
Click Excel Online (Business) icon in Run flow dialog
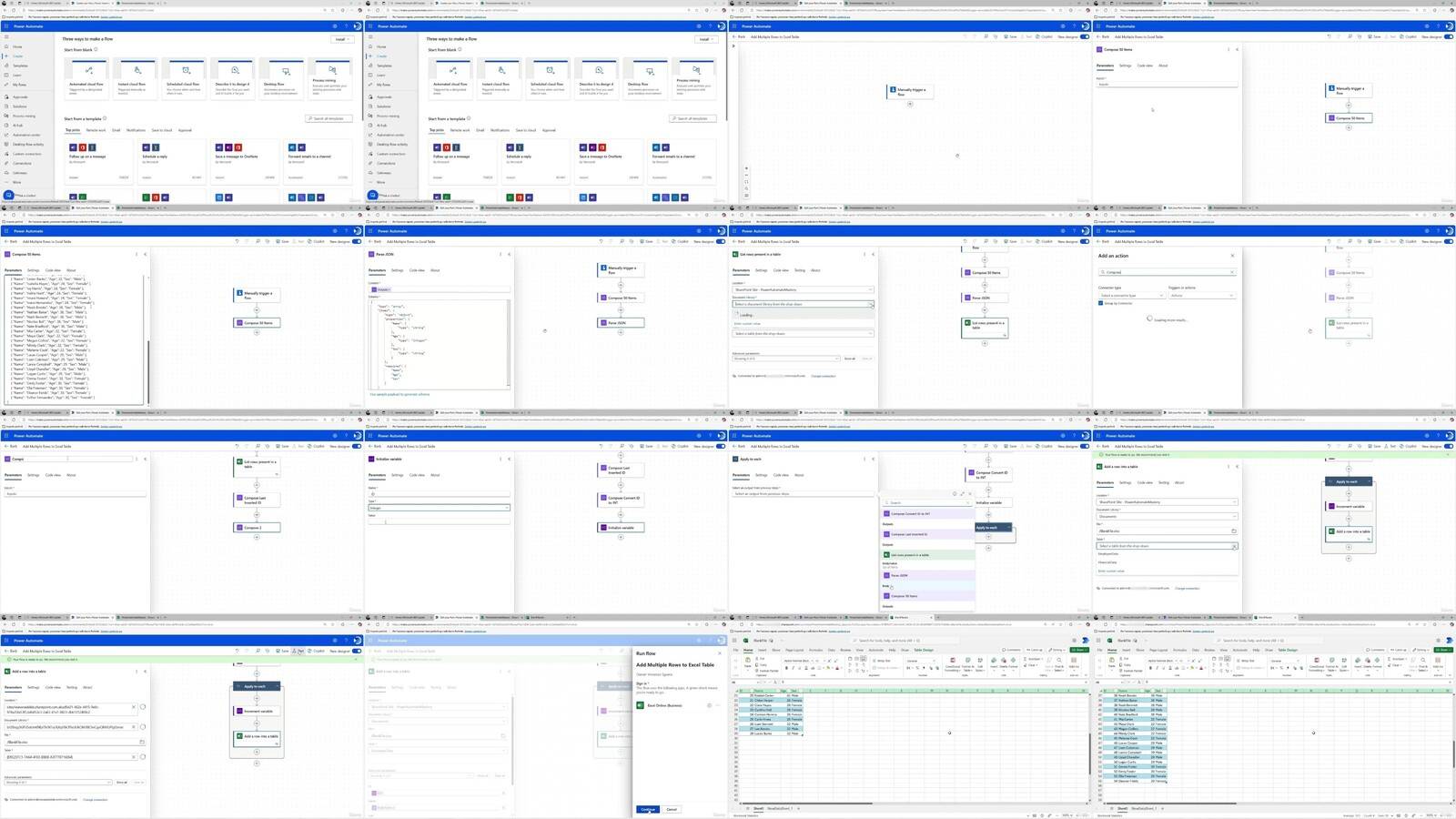[x=640, y=705]
